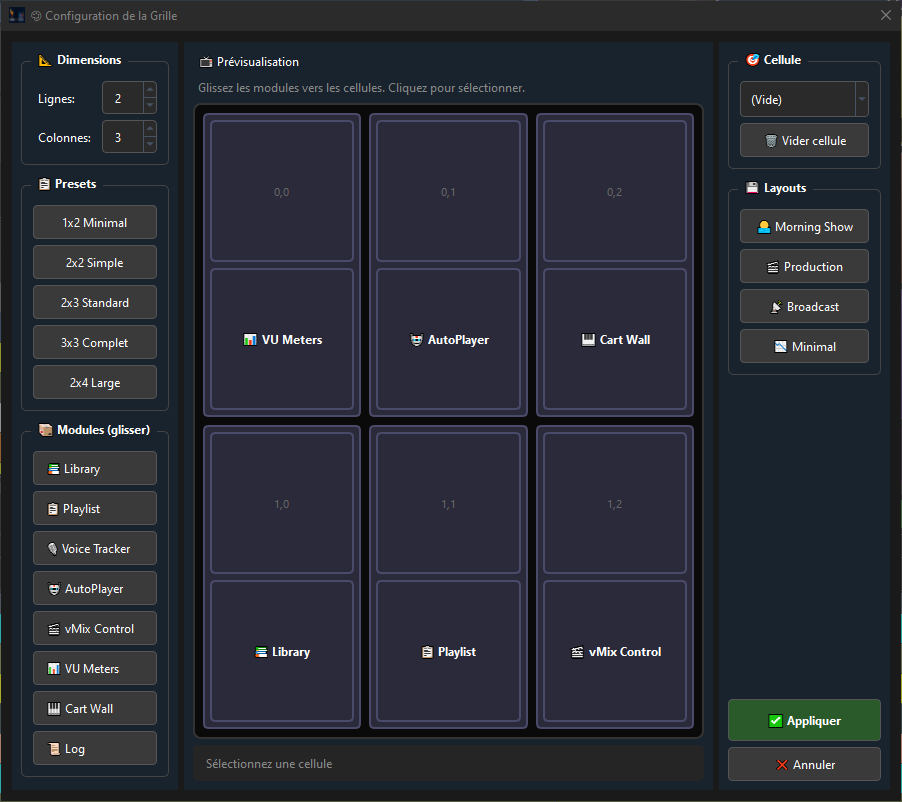Select empty grid cell 0,1
This screenshot has height=802, width=902.
pos(448,192)
